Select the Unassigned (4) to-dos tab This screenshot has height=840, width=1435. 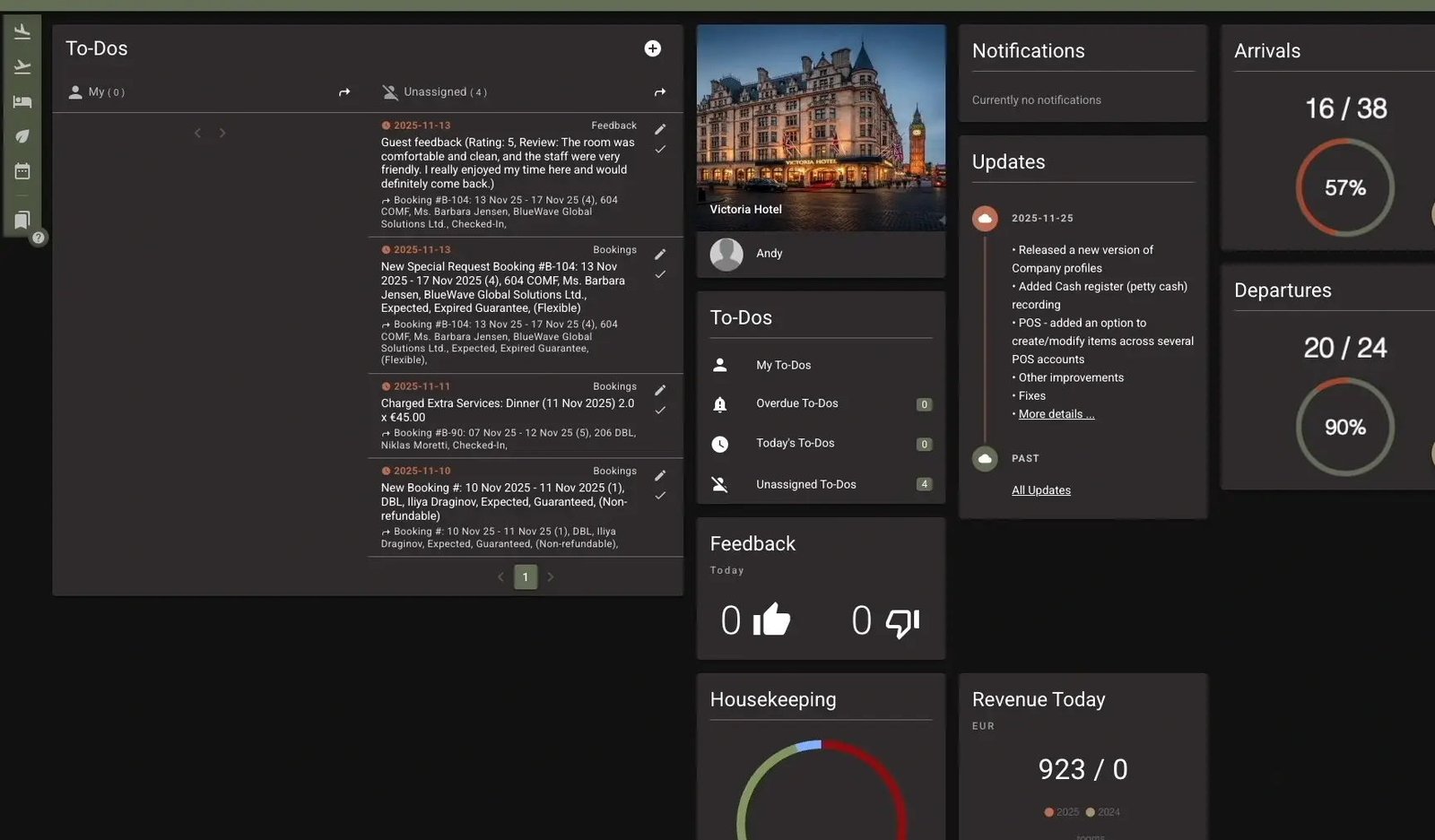(435, 92)
